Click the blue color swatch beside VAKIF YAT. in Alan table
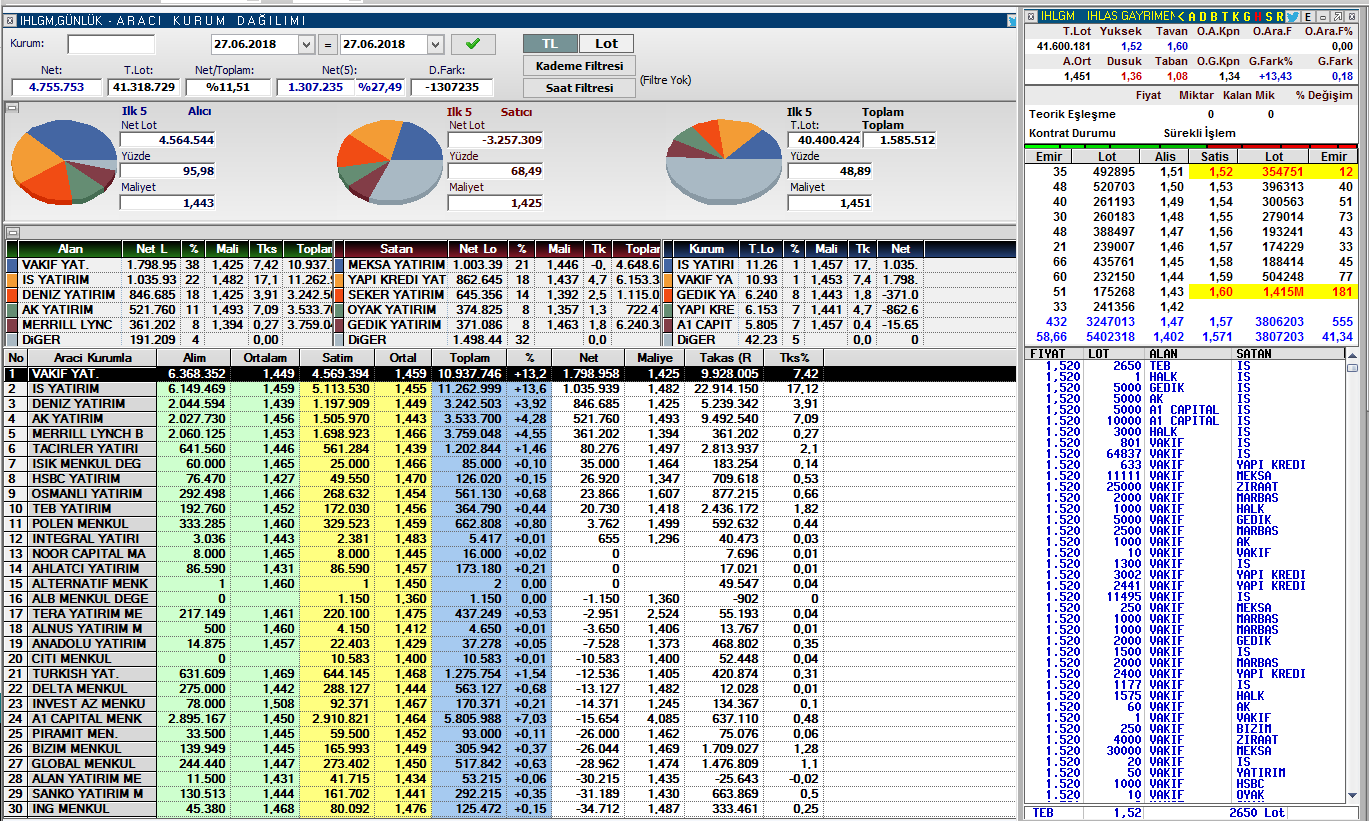Screen dimensions: 1369x821 point(12,265)
